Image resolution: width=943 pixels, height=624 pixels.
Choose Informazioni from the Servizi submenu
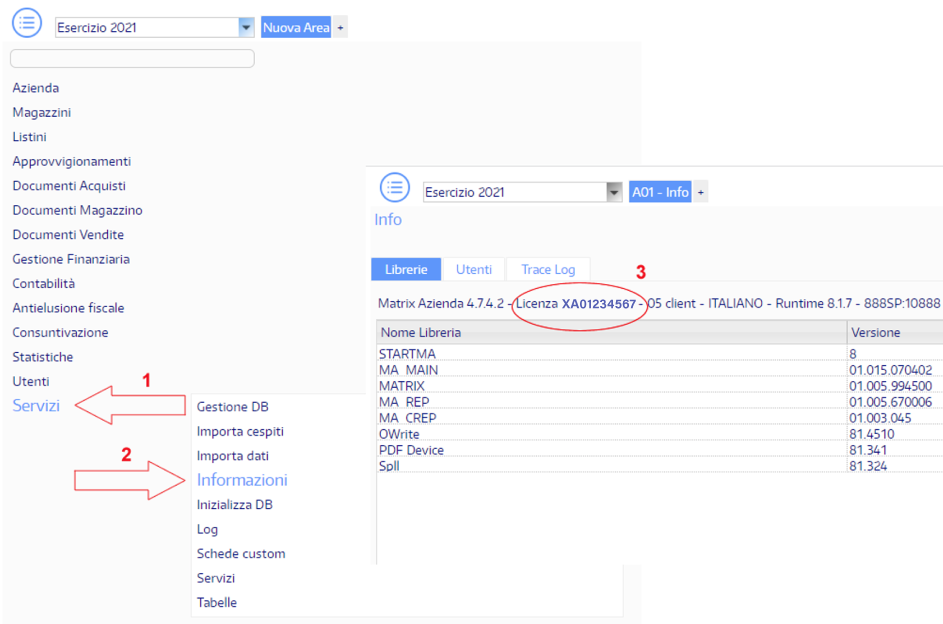point(242,480)
